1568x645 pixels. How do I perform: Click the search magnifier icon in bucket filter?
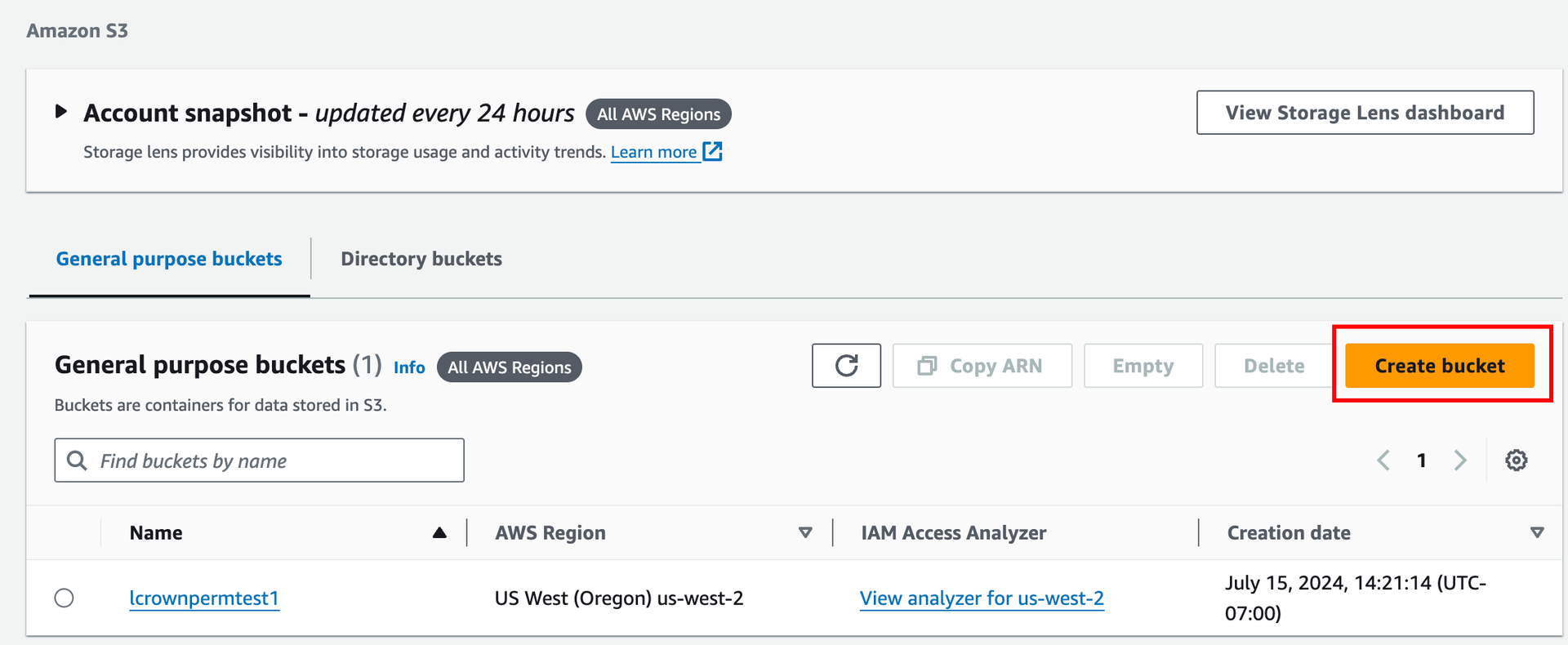coord(78,460)
